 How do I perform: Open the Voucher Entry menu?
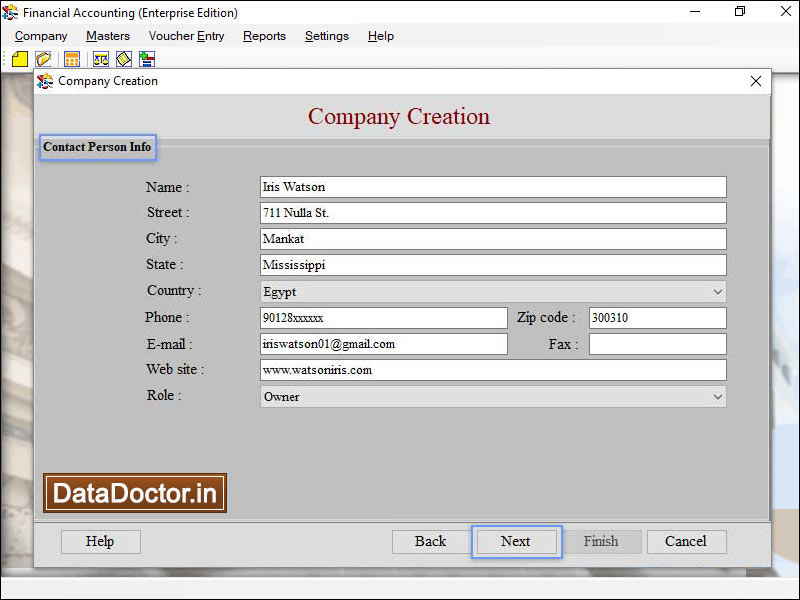click(186, 36)
